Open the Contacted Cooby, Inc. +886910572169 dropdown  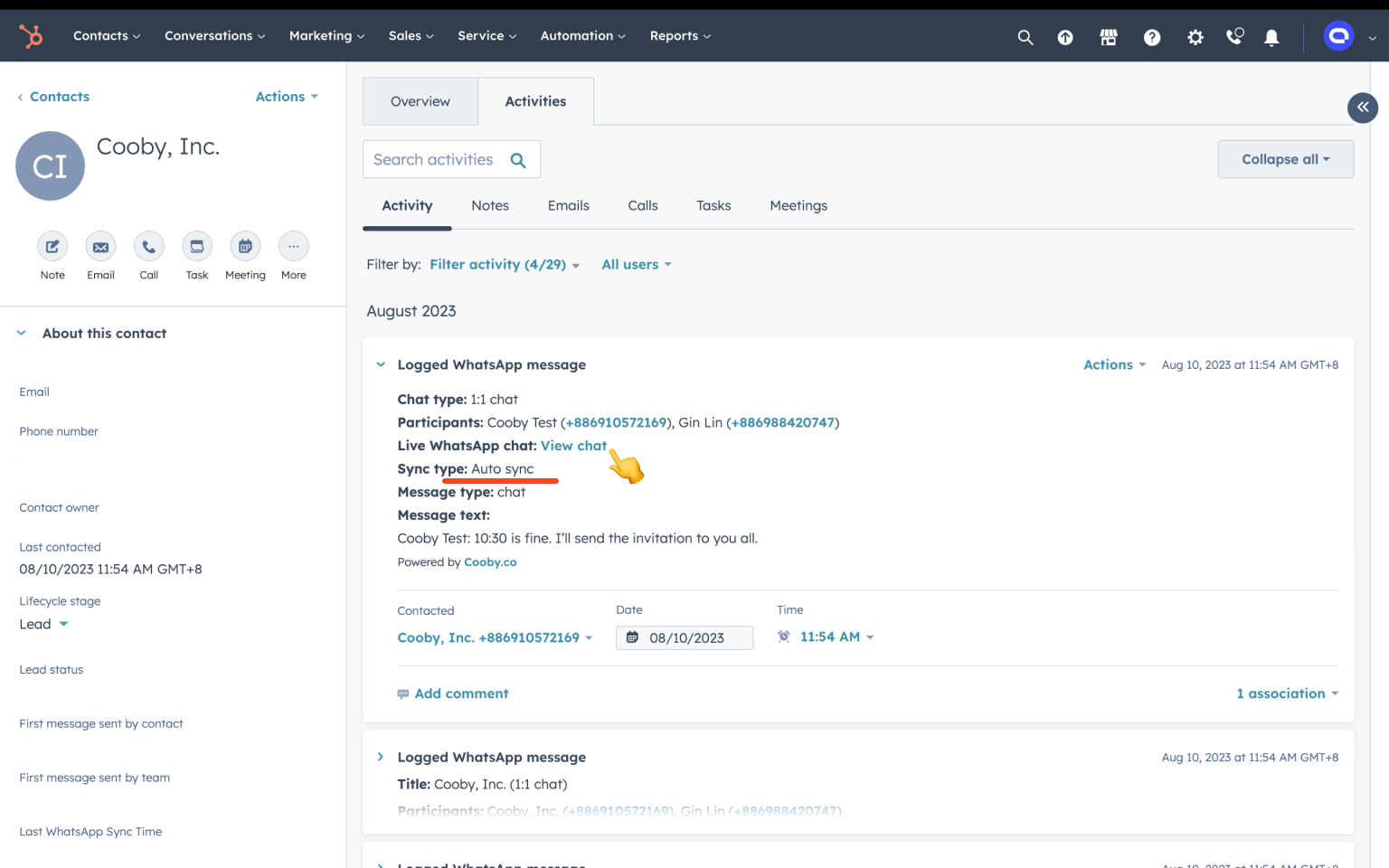click(496, 638)
